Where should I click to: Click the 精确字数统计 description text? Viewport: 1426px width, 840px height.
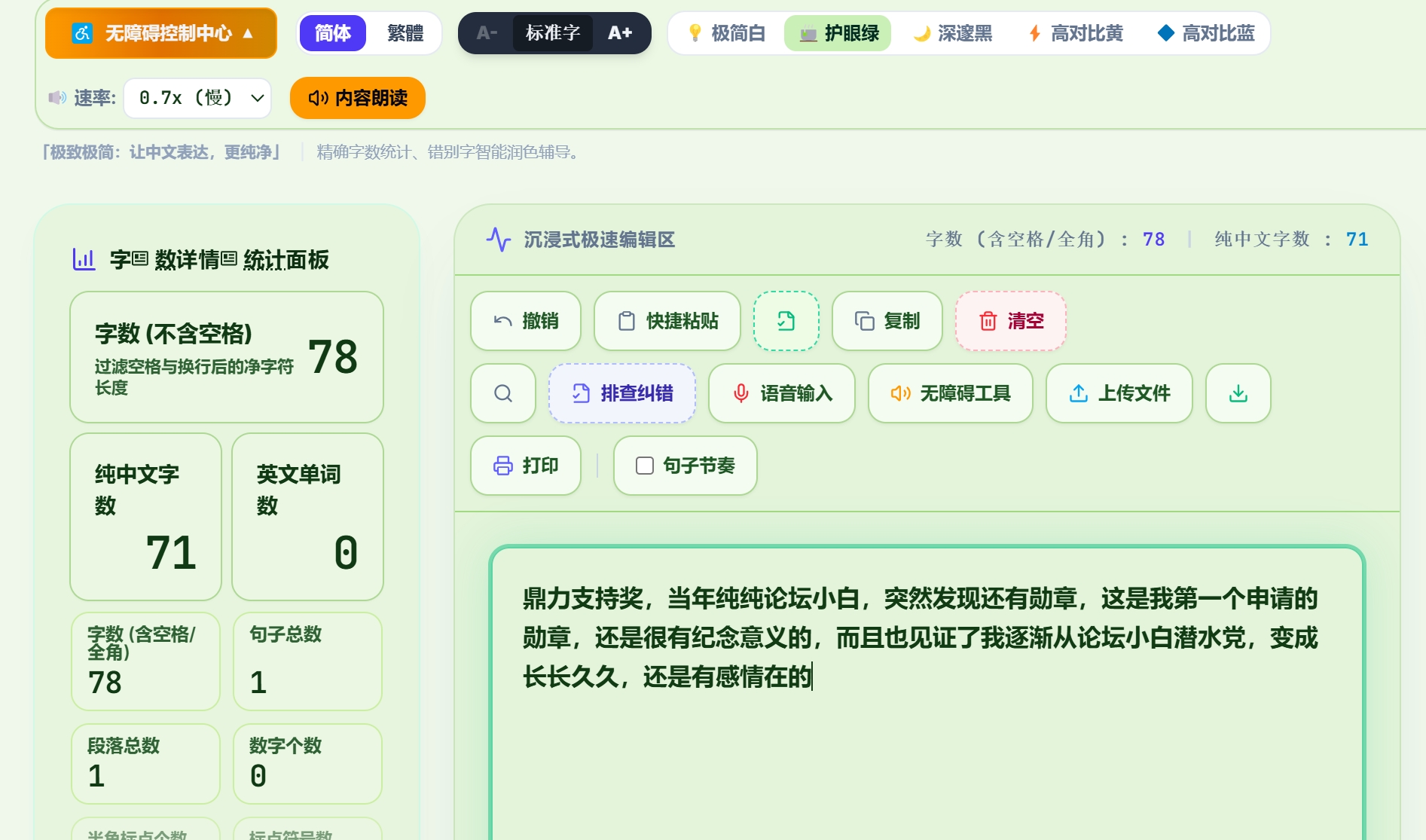(x=448, y=152)
